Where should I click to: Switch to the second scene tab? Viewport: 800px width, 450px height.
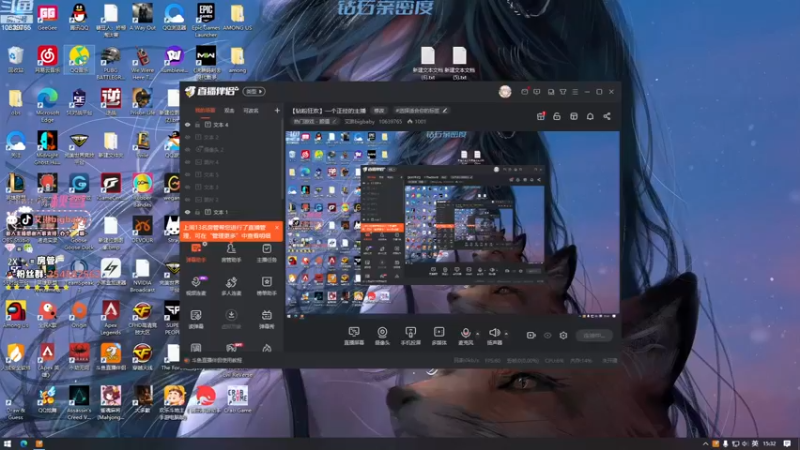pos(230,110)
